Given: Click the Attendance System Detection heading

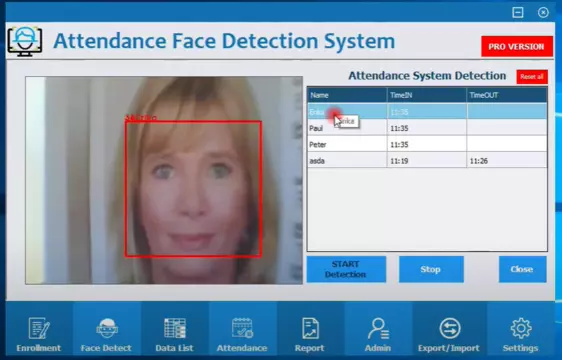Looking at the screenshot, I should tap(427, 76).
